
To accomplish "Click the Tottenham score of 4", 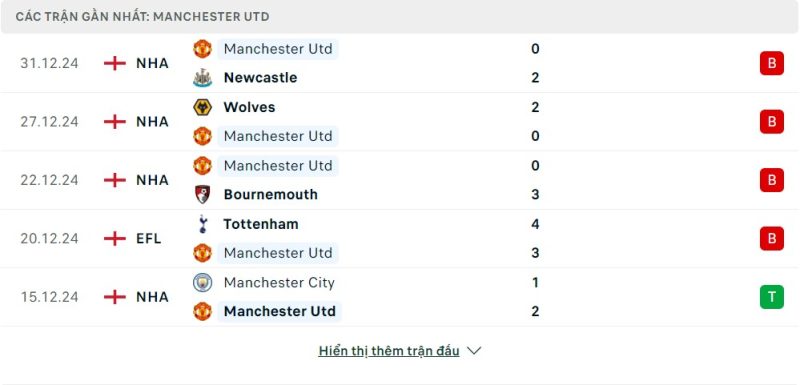I will pyautogui.click(x=535, y=224).
